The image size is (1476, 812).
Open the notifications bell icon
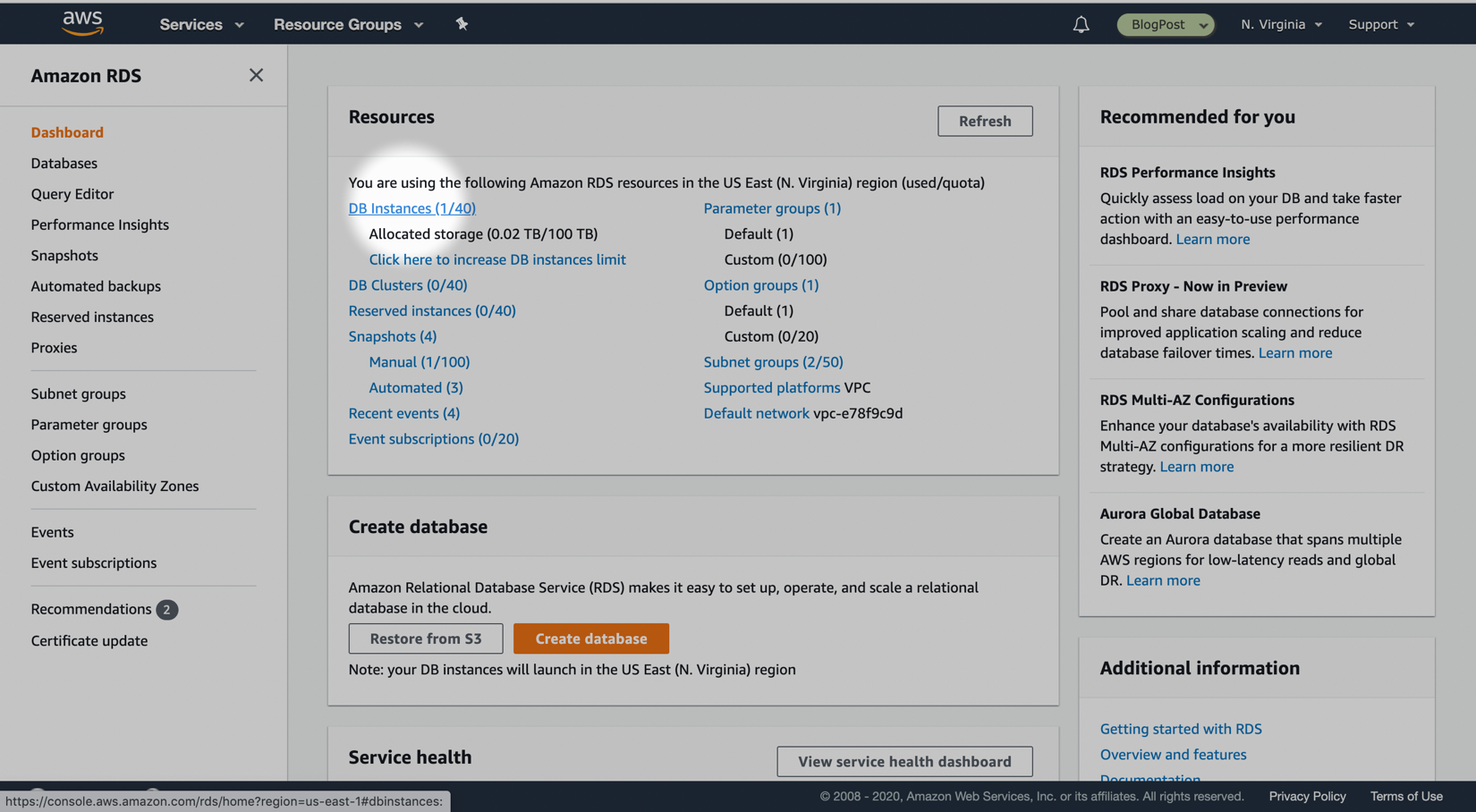1081,24
